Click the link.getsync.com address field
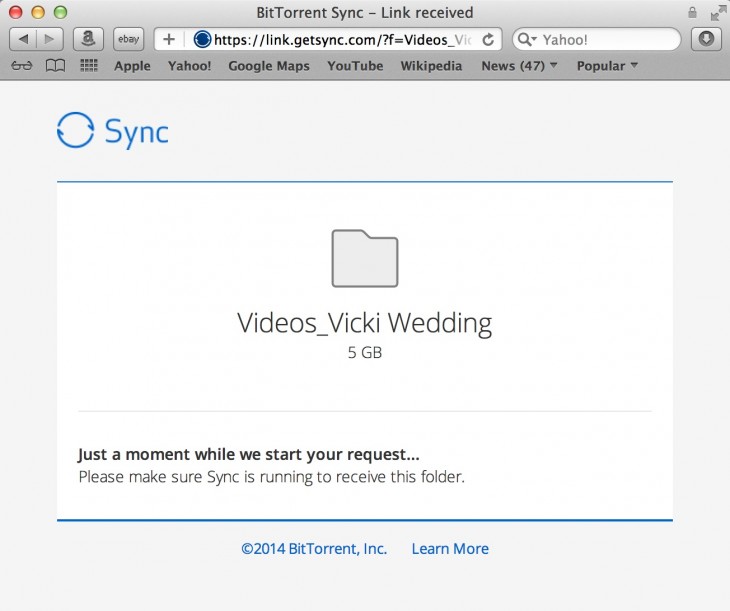Image resolution: width=730 pixels, height=611 pixels. pyautogui.click(x=340, y=40)
